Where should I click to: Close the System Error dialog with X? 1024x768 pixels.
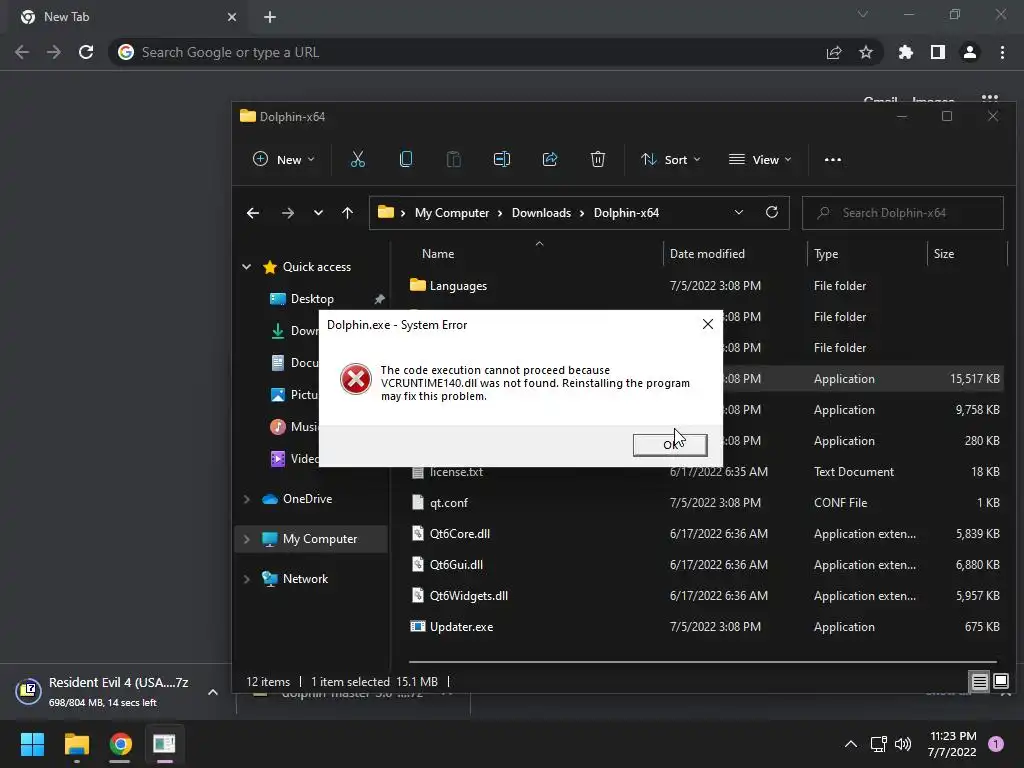707,325
